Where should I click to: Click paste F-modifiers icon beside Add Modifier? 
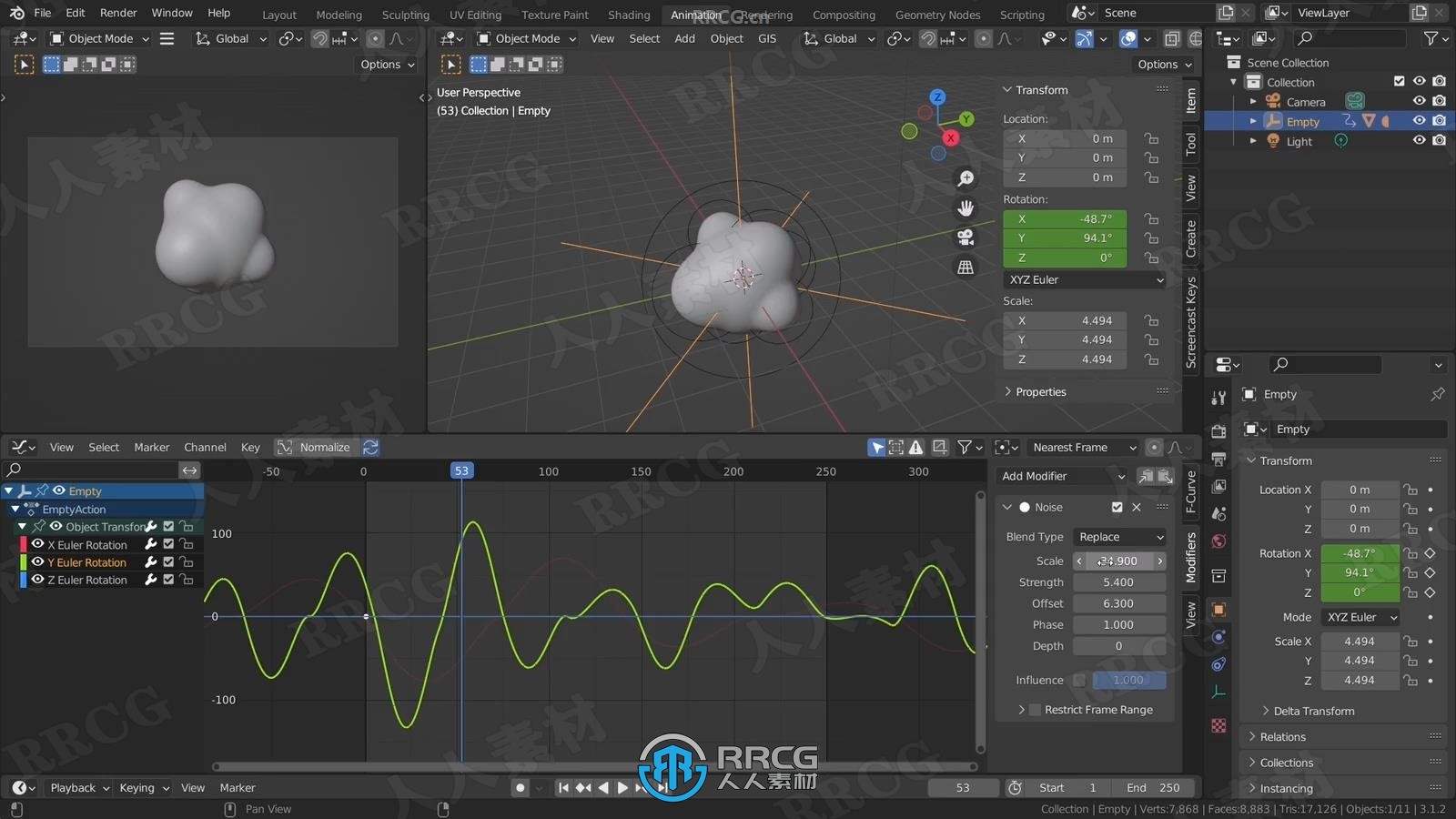1165,476
